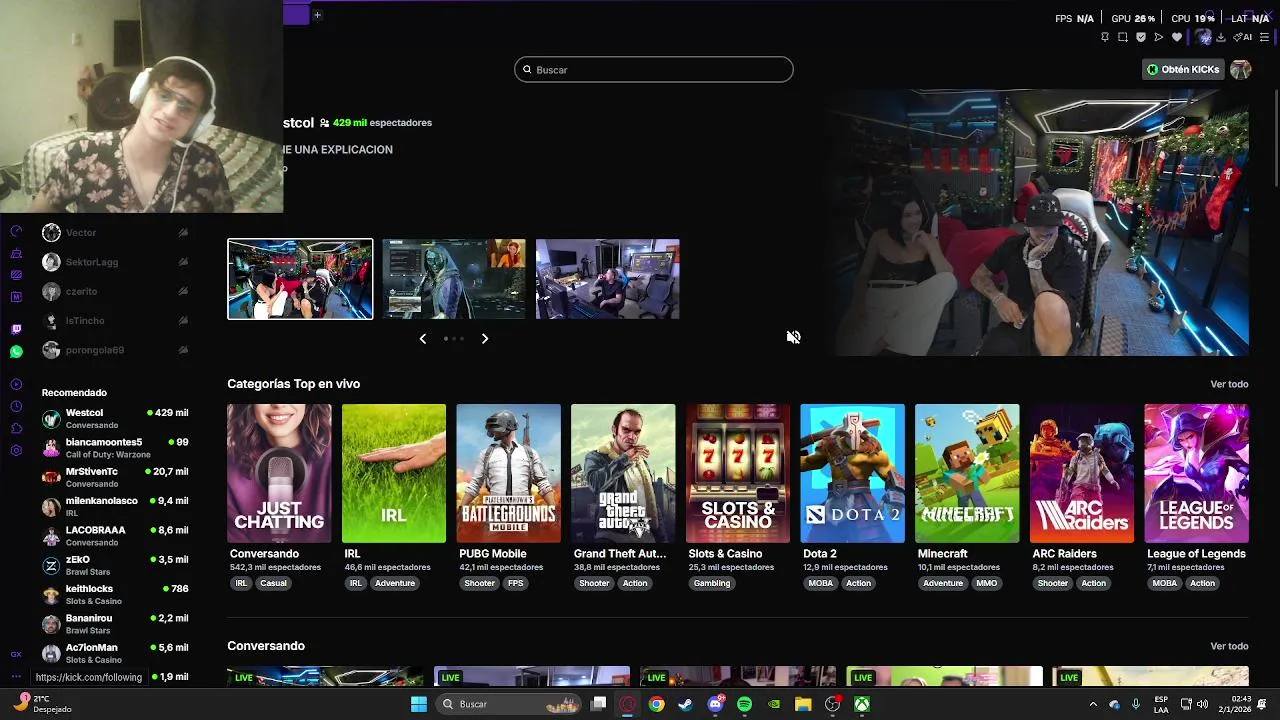1280x720 pixels.
Task: Click the Obtén KICKs button
Action: 1184,69
